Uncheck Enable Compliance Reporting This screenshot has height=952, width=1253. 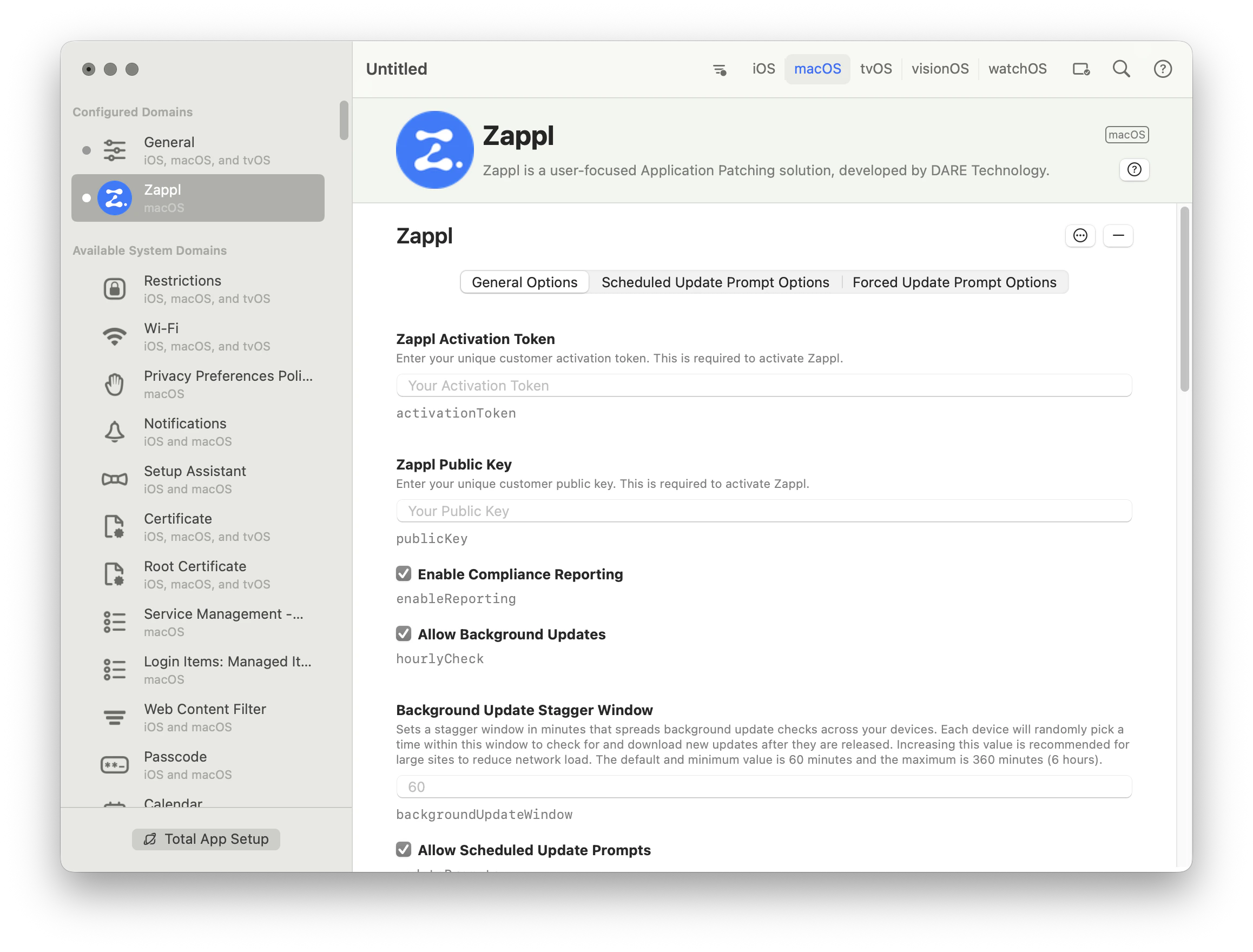click(404, 574)
